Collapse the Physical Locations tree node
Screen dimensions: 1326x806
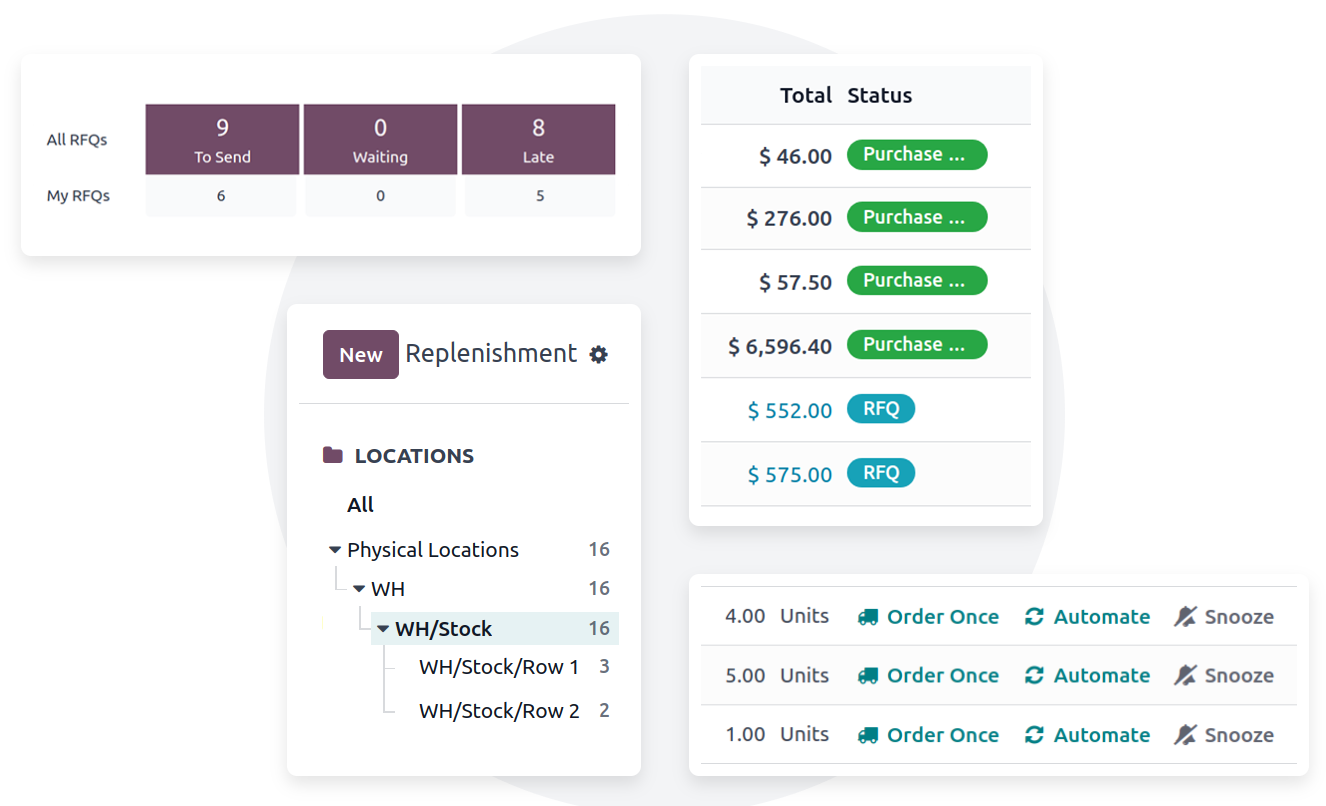click(x=335, y=550)
